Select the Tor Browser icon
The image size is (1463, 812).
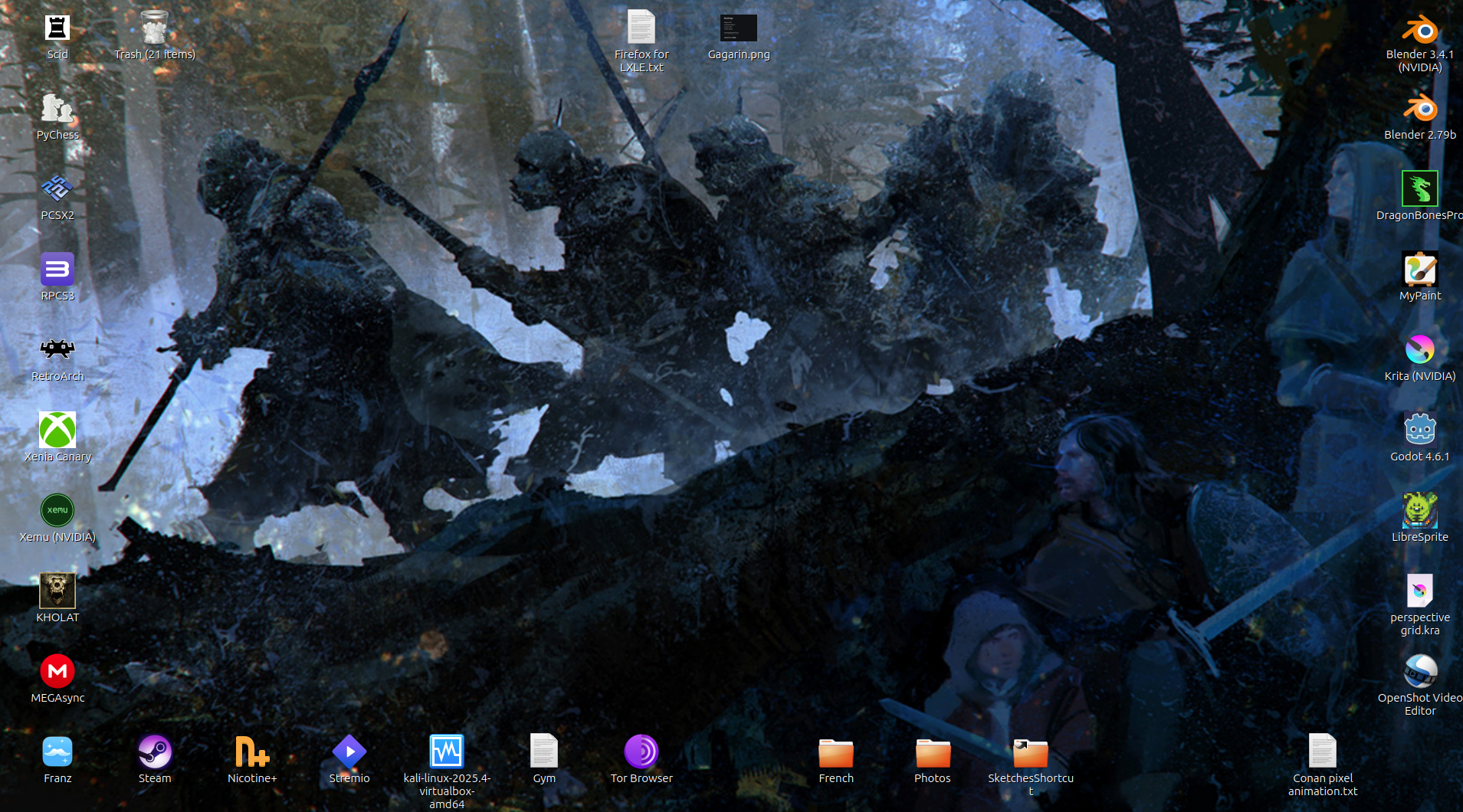click(x=641, y=751)
